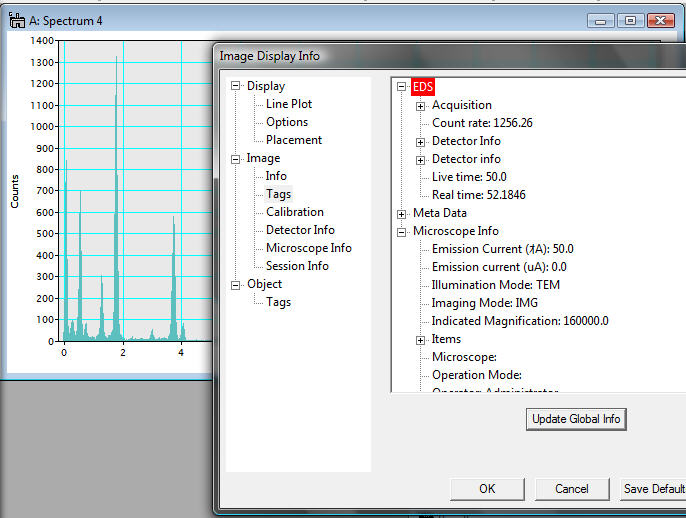This screenshot has height=518, width=686.
Task: Close the Spectrum 4 window
Action: coord(661,21)
